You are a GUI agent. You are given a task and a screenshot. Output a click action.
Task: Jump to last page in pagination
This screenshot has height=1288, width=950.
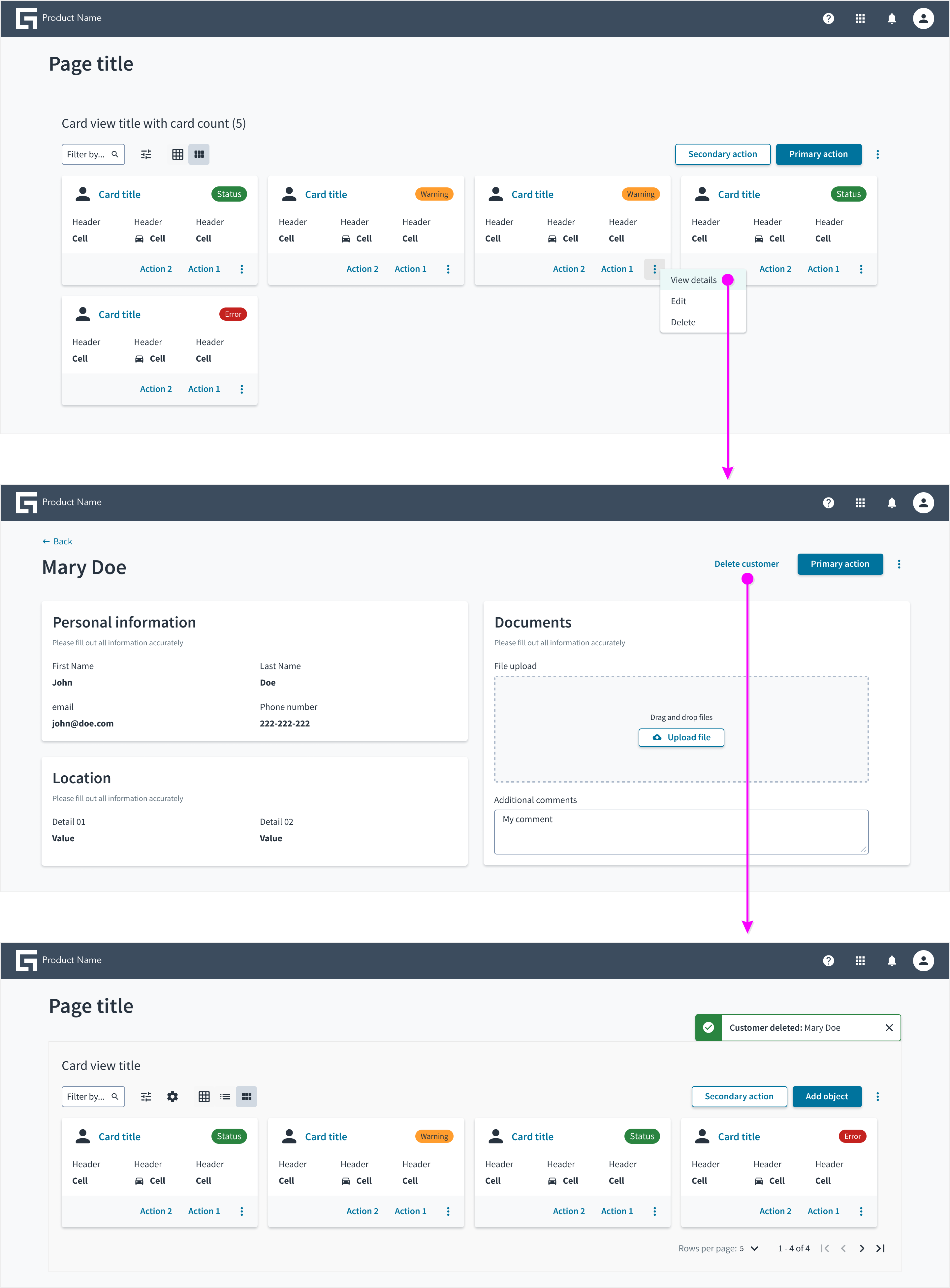880,1248
